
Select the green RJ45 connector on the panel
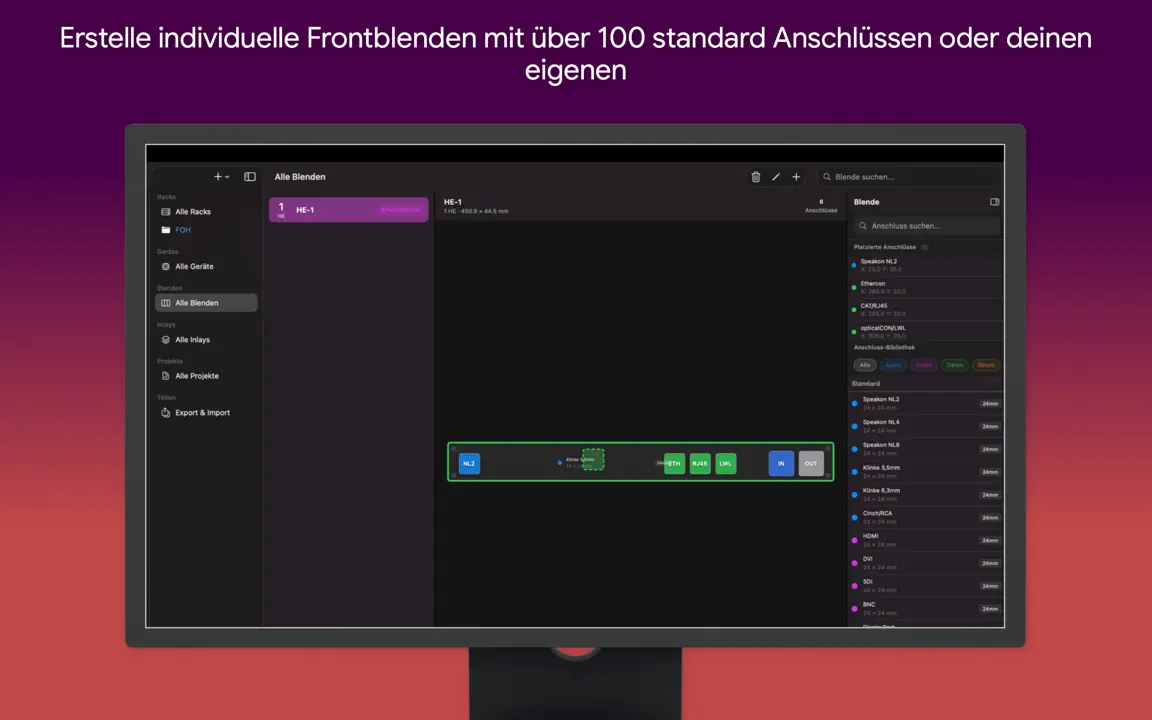point(700,464)
